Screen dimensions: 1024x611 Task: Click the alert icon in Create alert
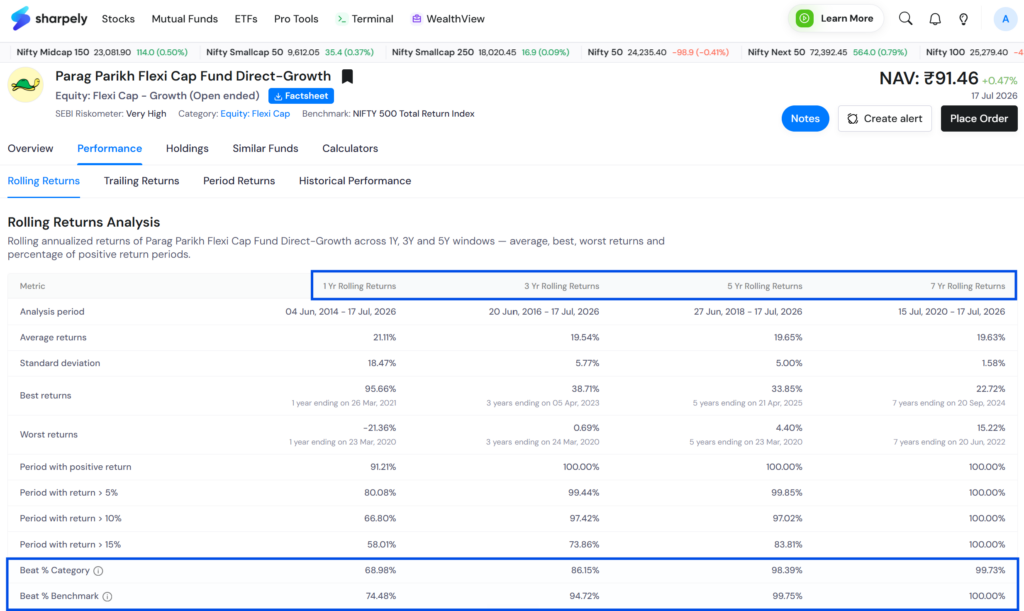click(x=852, y=119)
